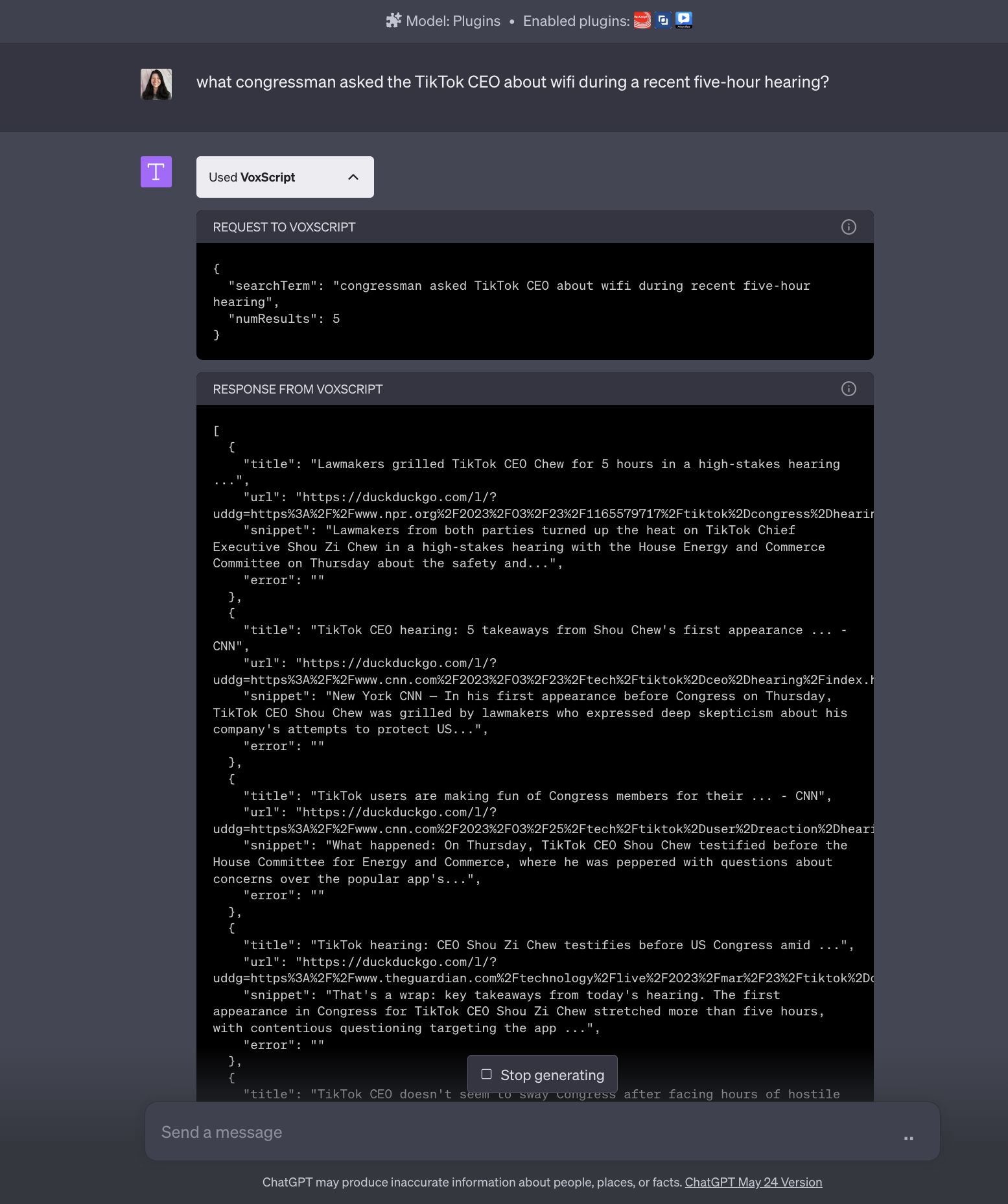Screen dimensions: 1008x1204
Task: Open the ChatGPT May 24 Version link
Action: (753, 1182)
